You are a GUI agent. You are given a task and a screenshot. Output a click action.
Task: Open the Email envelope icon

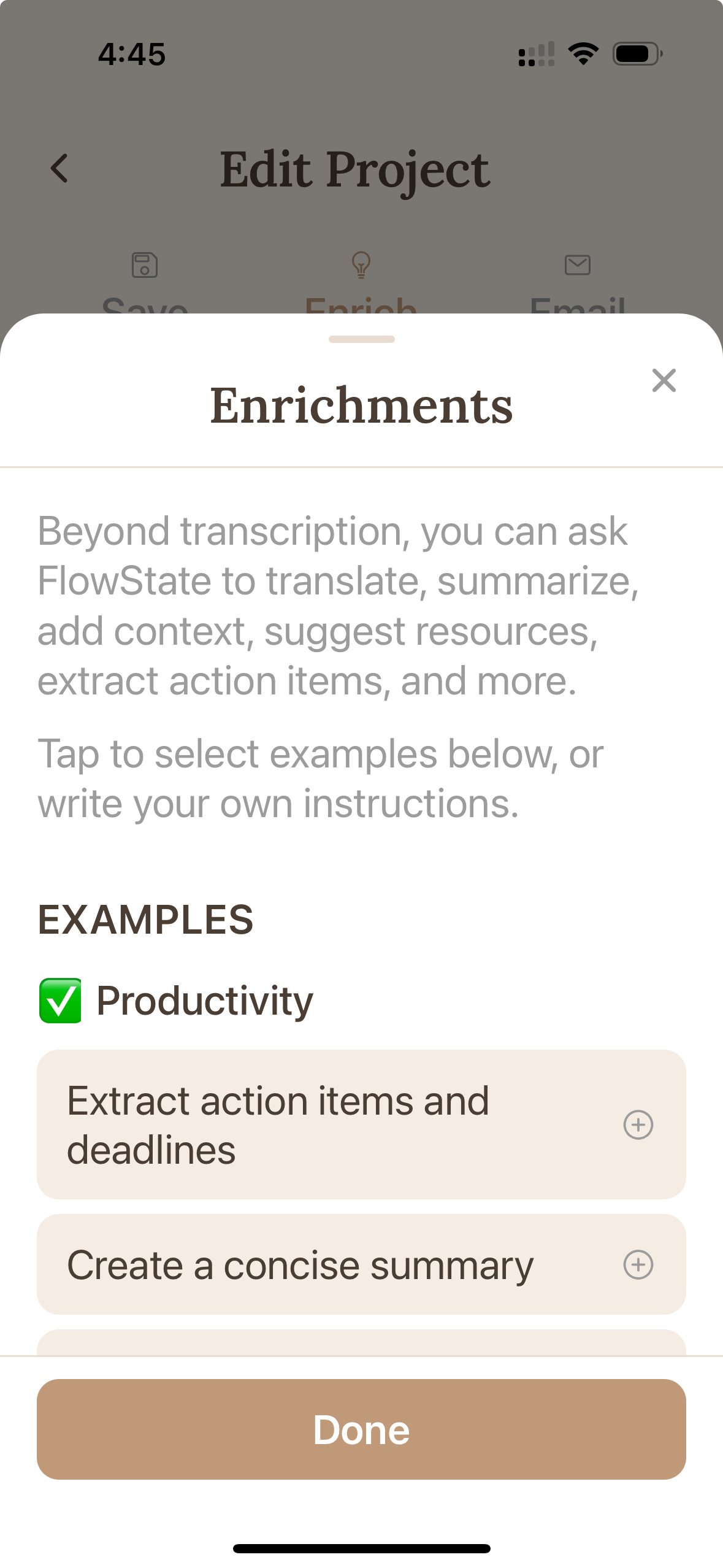577,265
